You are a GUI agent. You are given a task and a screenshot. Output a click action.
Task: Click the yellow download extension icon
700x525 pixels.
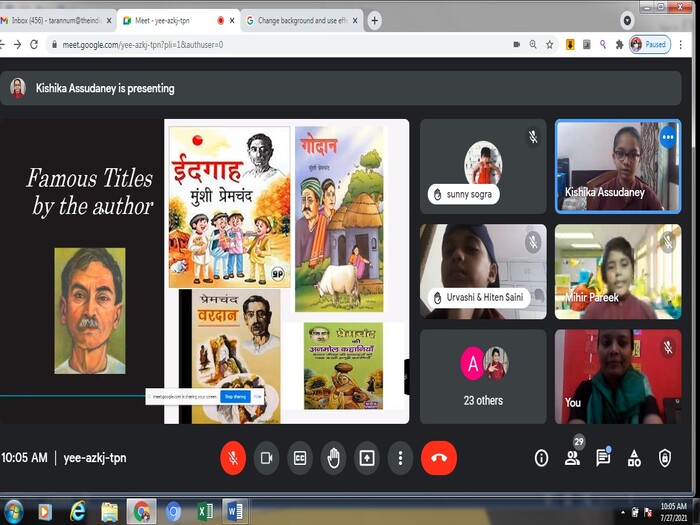click(570, 45)
